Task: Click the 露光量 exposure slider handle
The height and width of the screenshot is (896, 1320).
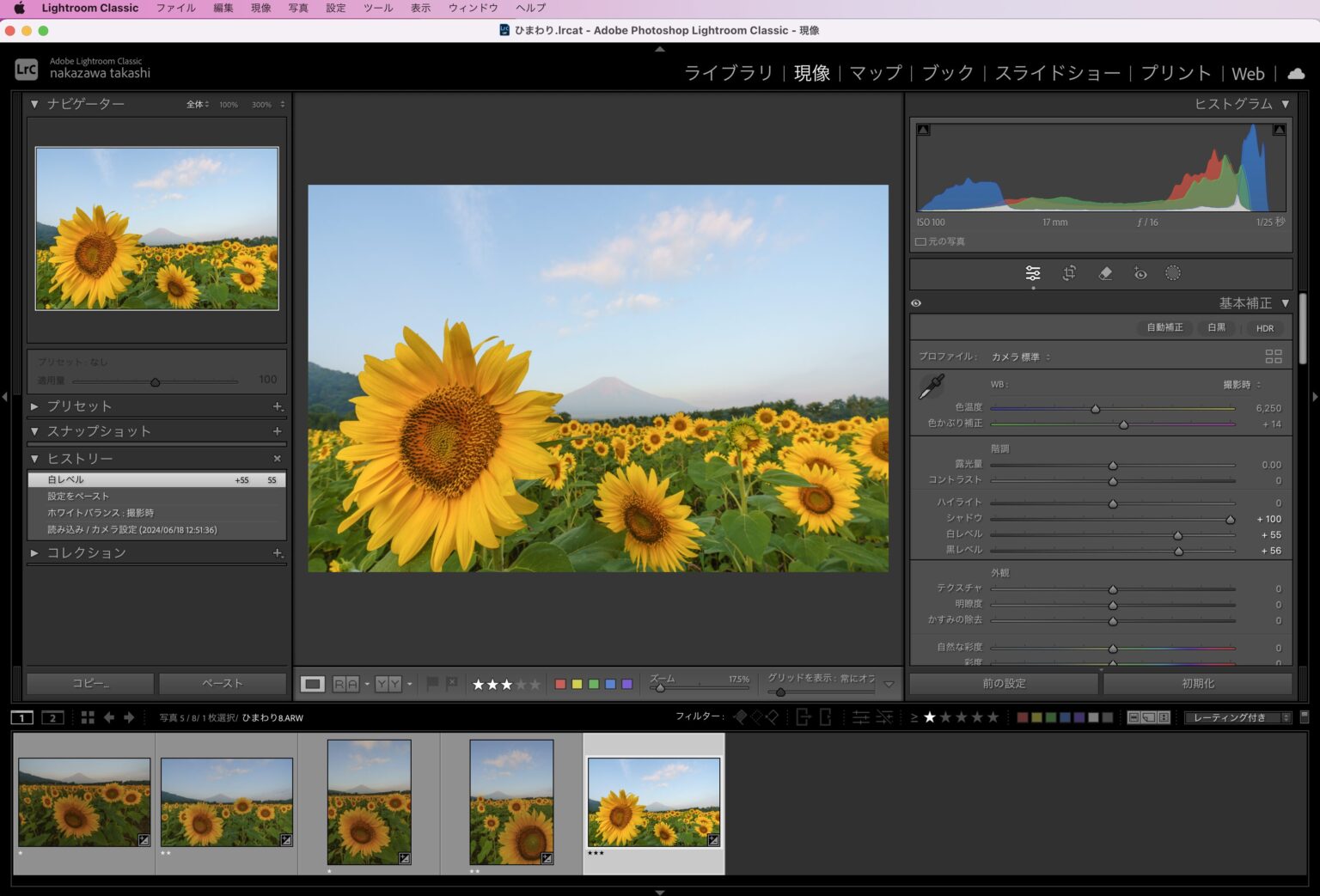Action: point(1113,466)
